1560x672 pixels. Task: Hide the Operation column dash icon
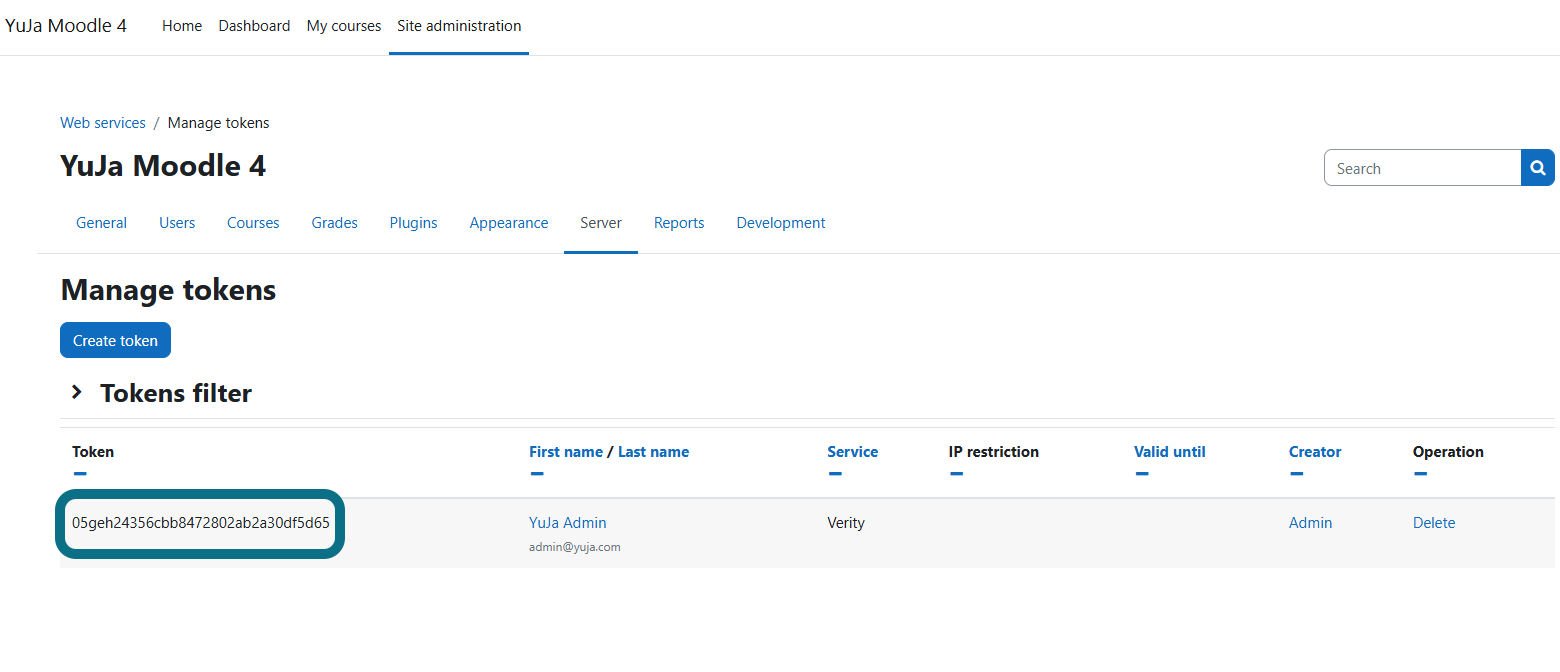1421,473
